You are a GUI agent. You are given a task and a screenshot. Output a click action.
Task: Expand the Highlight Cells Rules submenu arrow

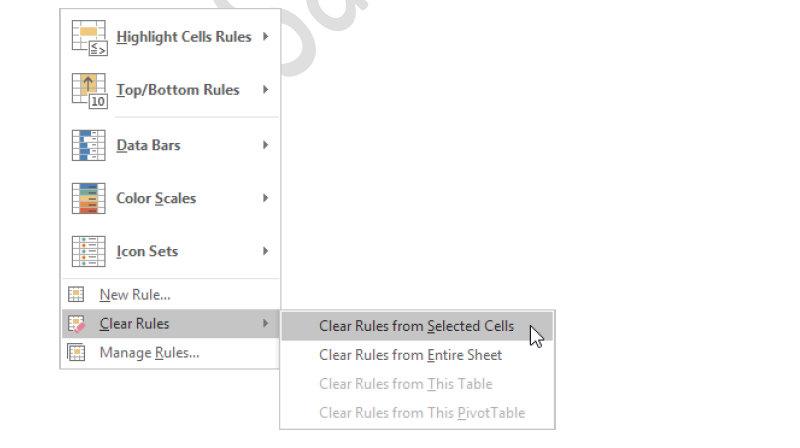coord(266,37)
